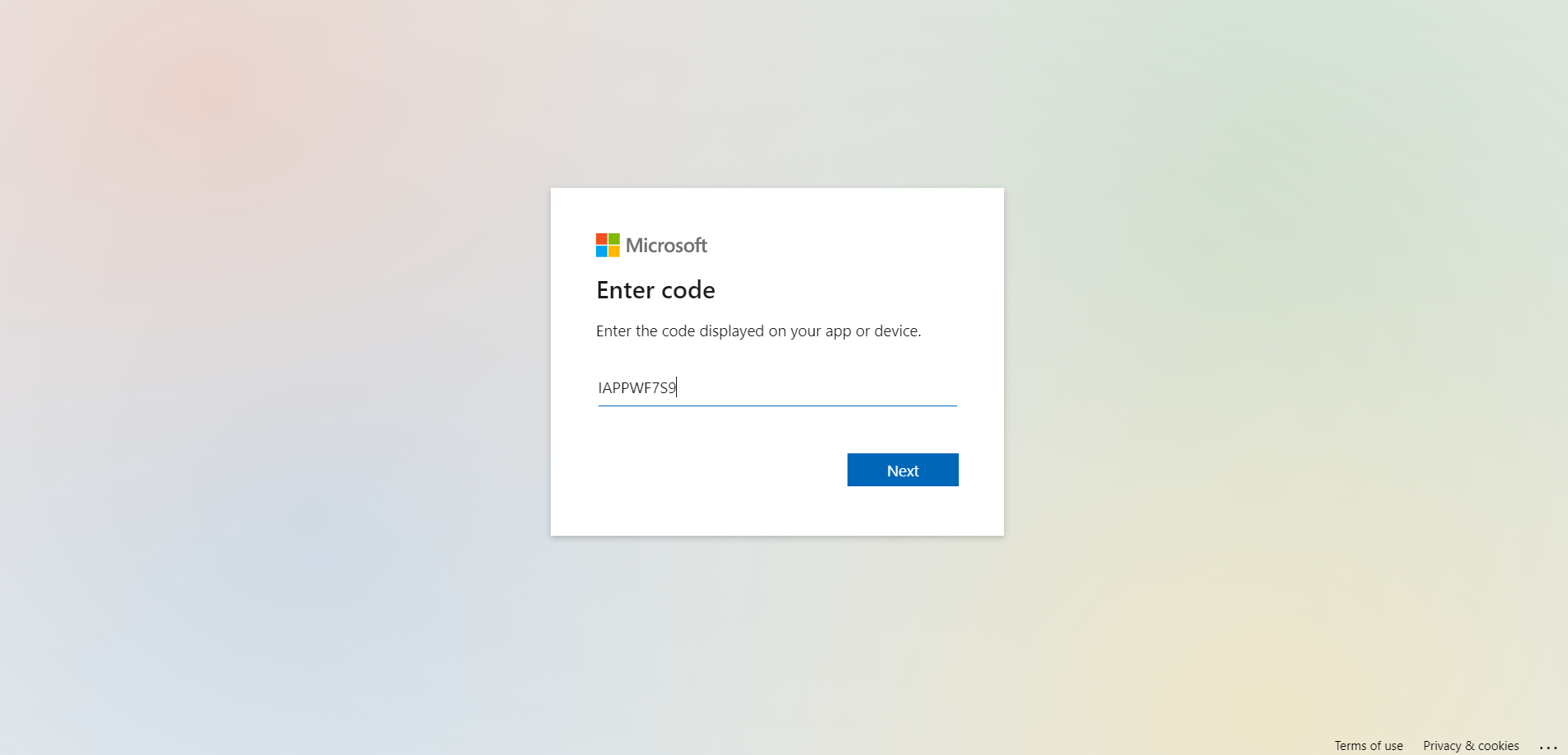The image size is (1568, 755).
Task: Click the empty right side of code field
Action: click(866, 387)
